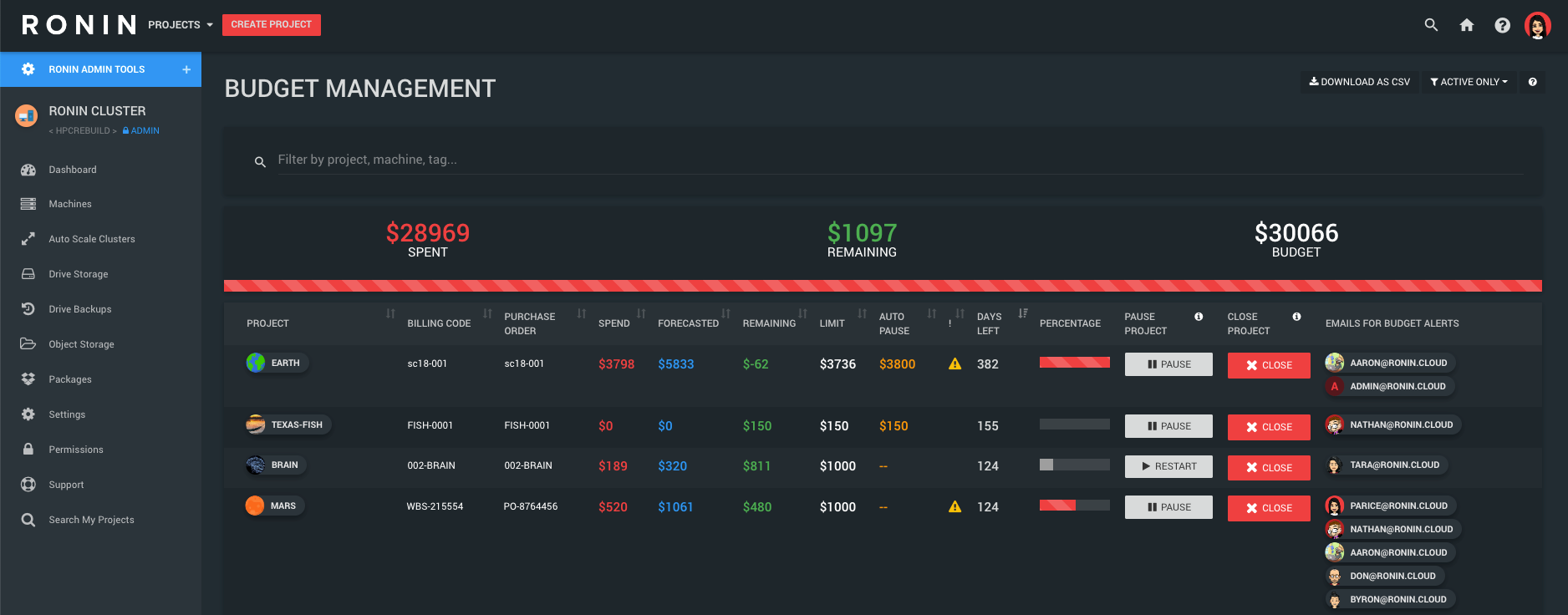Close the BRAIN project

pyautogui.click(x=1269, y=468)
